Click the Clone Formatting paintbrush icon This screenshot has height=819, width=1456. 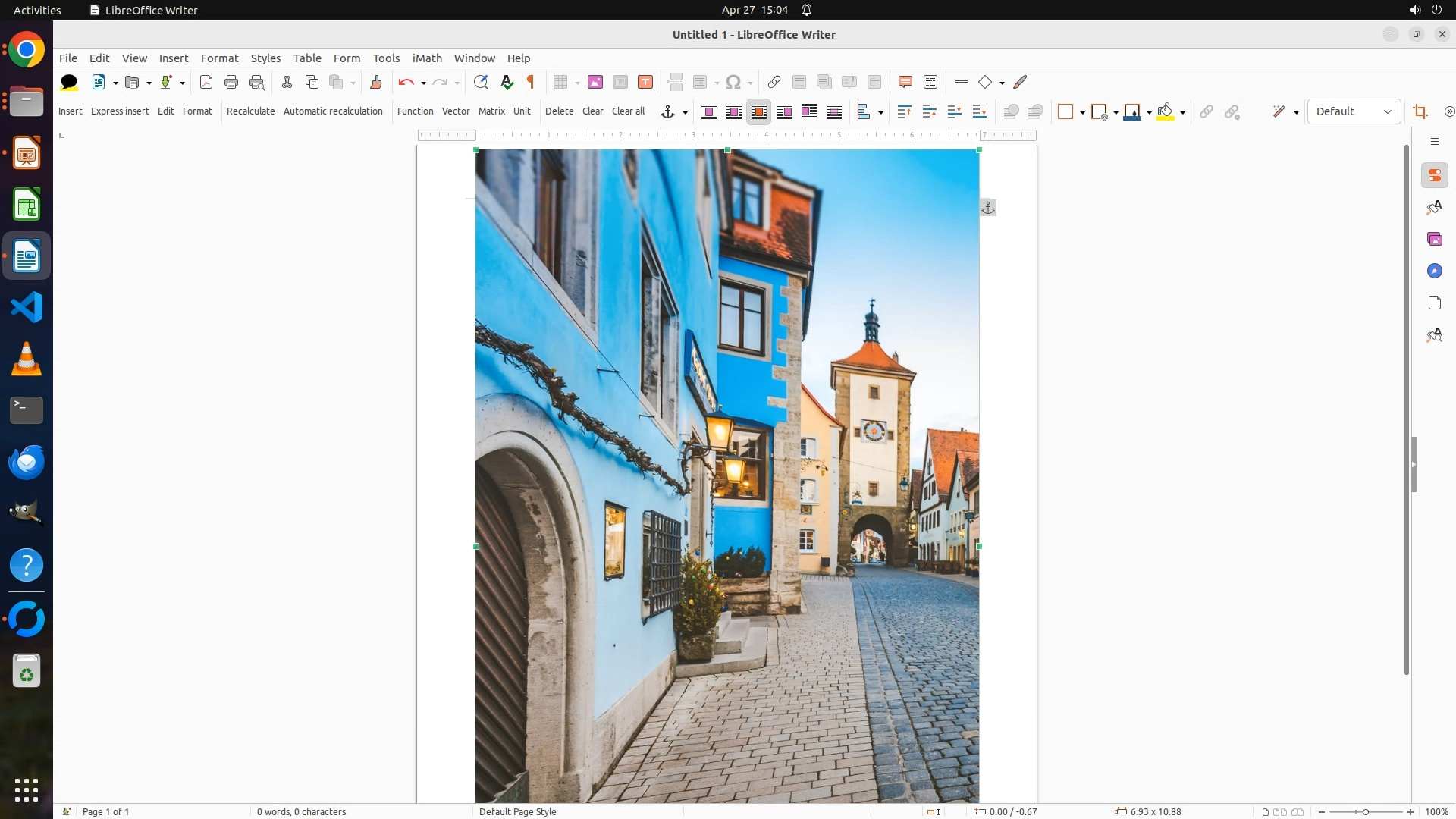pyautogui.click(x=375, y=82)
